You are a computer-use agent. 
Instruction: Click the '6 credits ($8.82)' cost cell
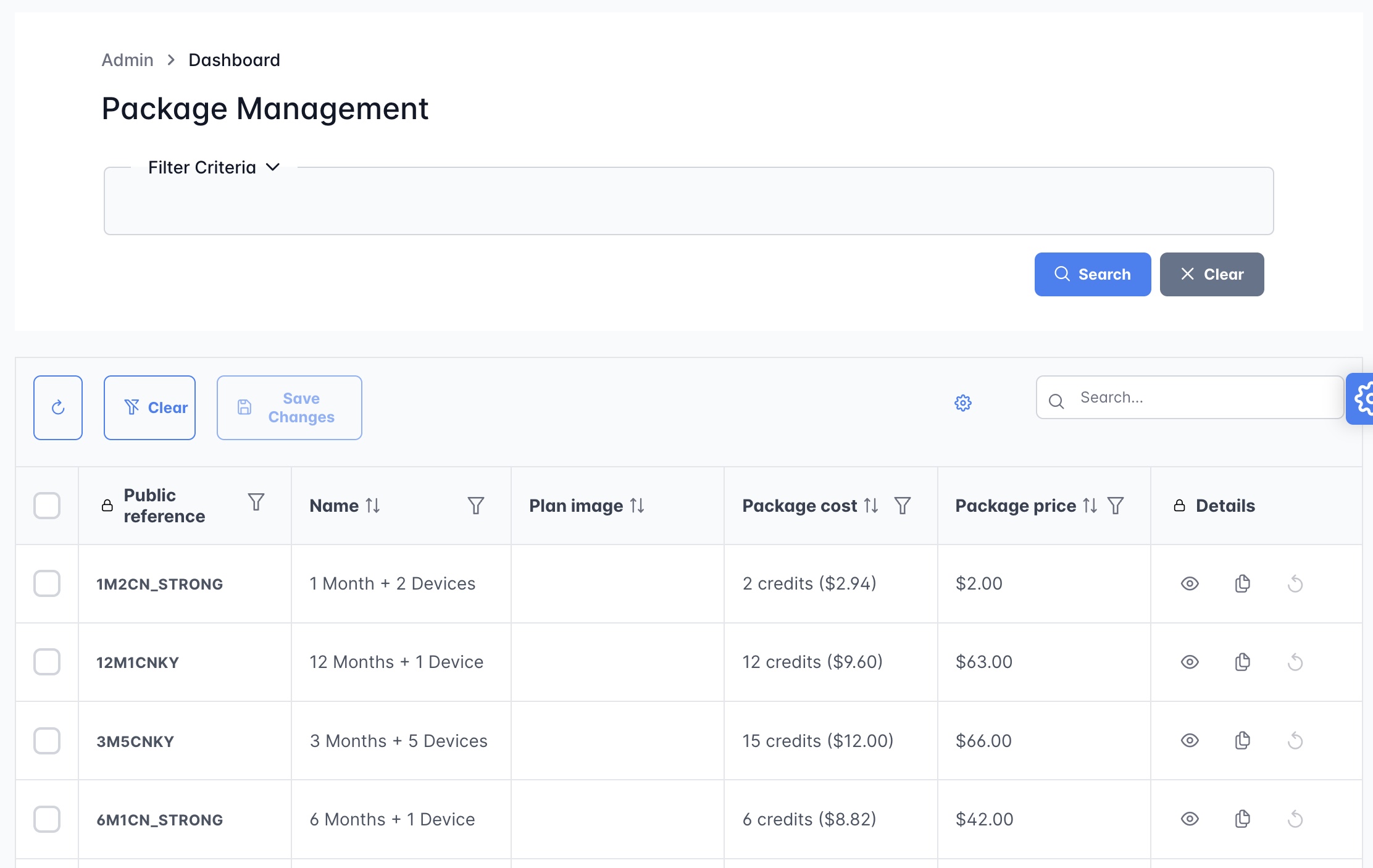tap(831, 819)
